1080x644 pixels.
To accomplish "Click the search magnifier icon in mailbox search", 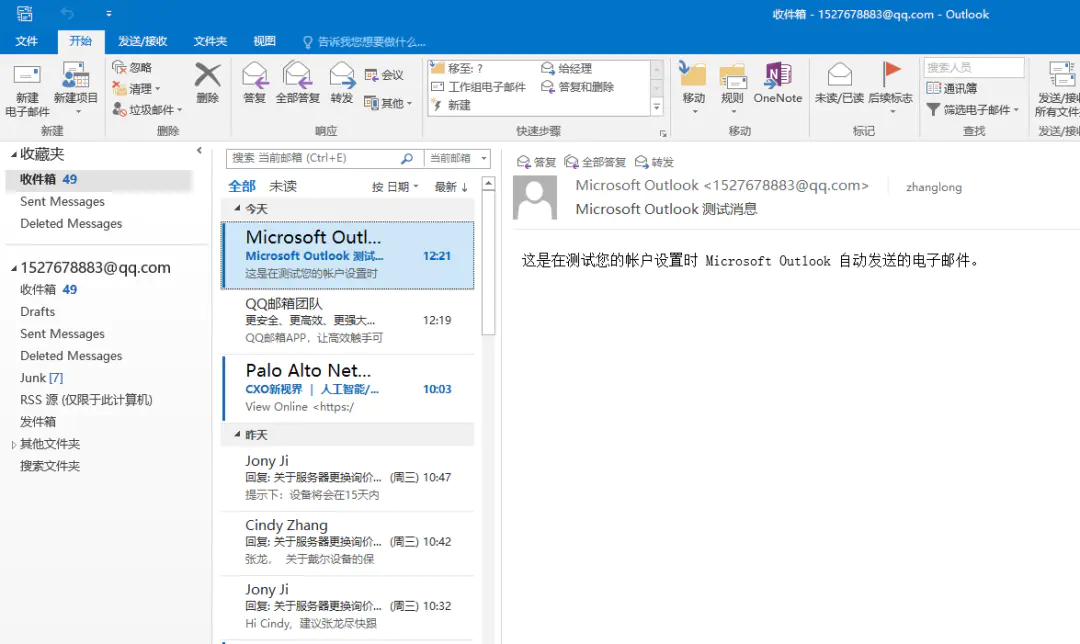I will tap(406, 158).
